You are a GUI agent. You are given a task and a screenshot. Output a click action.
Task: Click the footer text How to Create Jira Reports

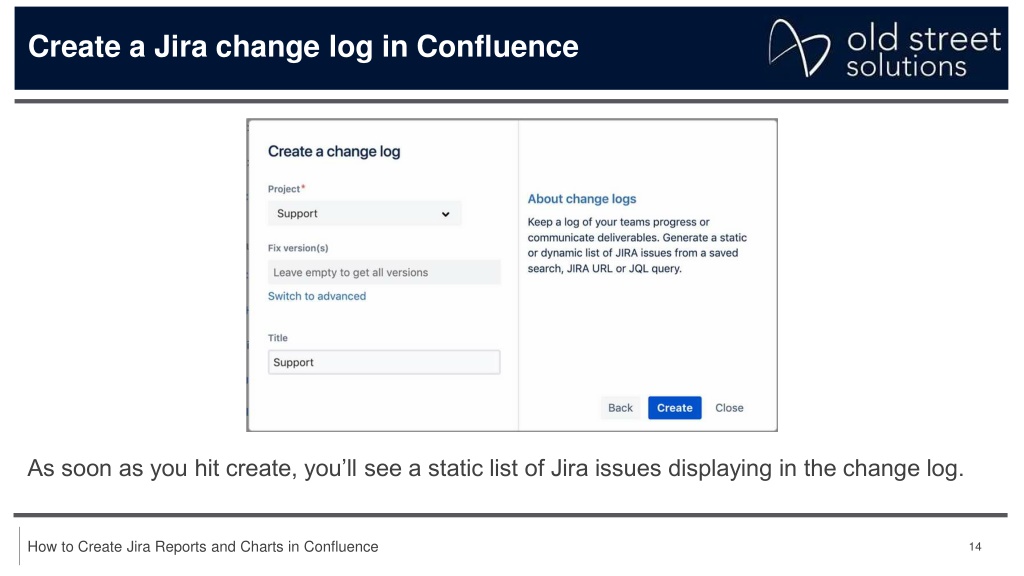point(202,547)
